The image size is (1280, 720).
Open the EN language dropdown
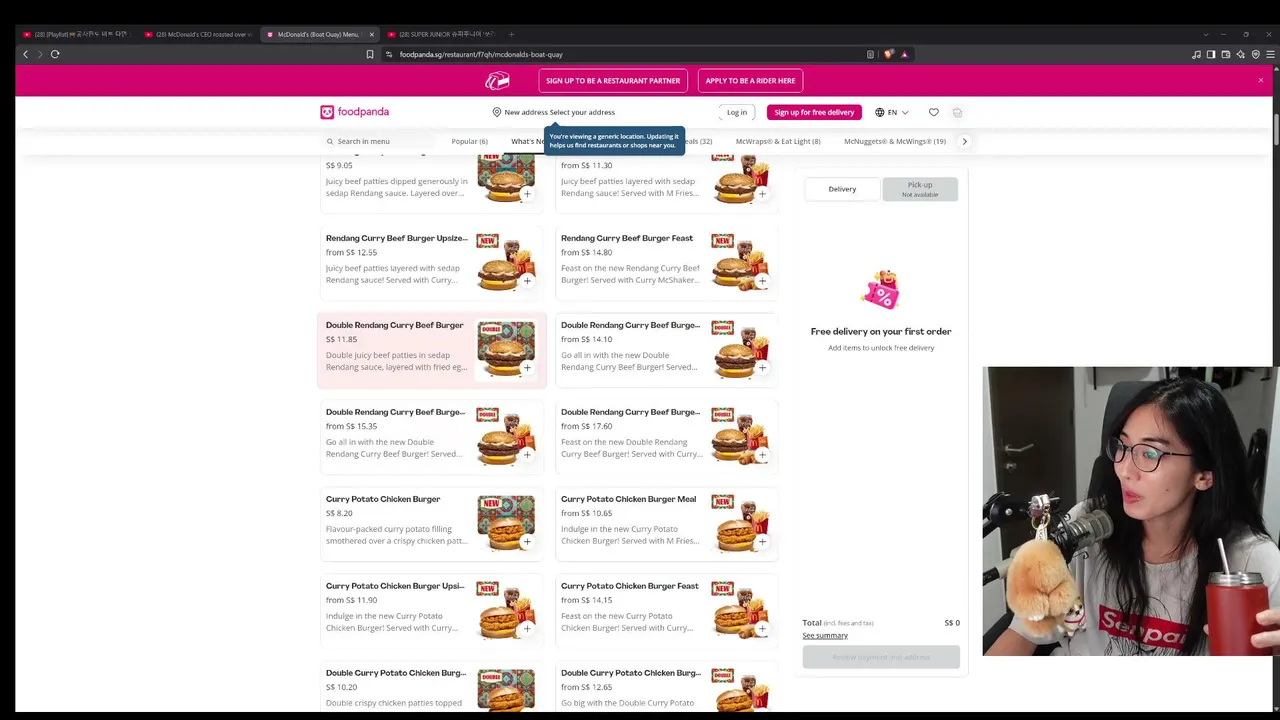click(x=892, y=112)
